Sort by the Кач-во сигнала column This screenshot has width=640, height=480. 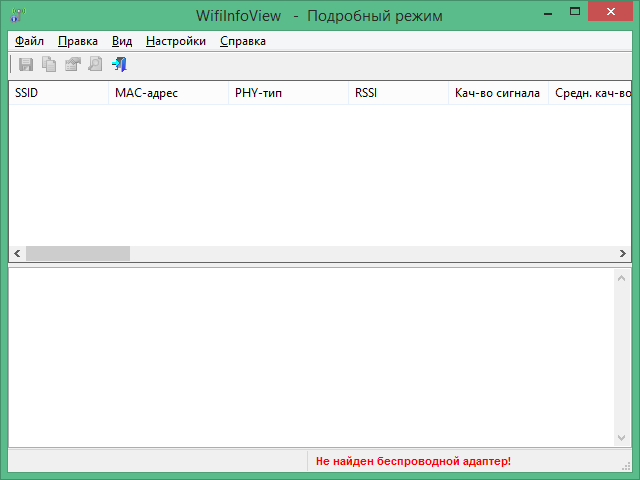[x=497, y=93]
